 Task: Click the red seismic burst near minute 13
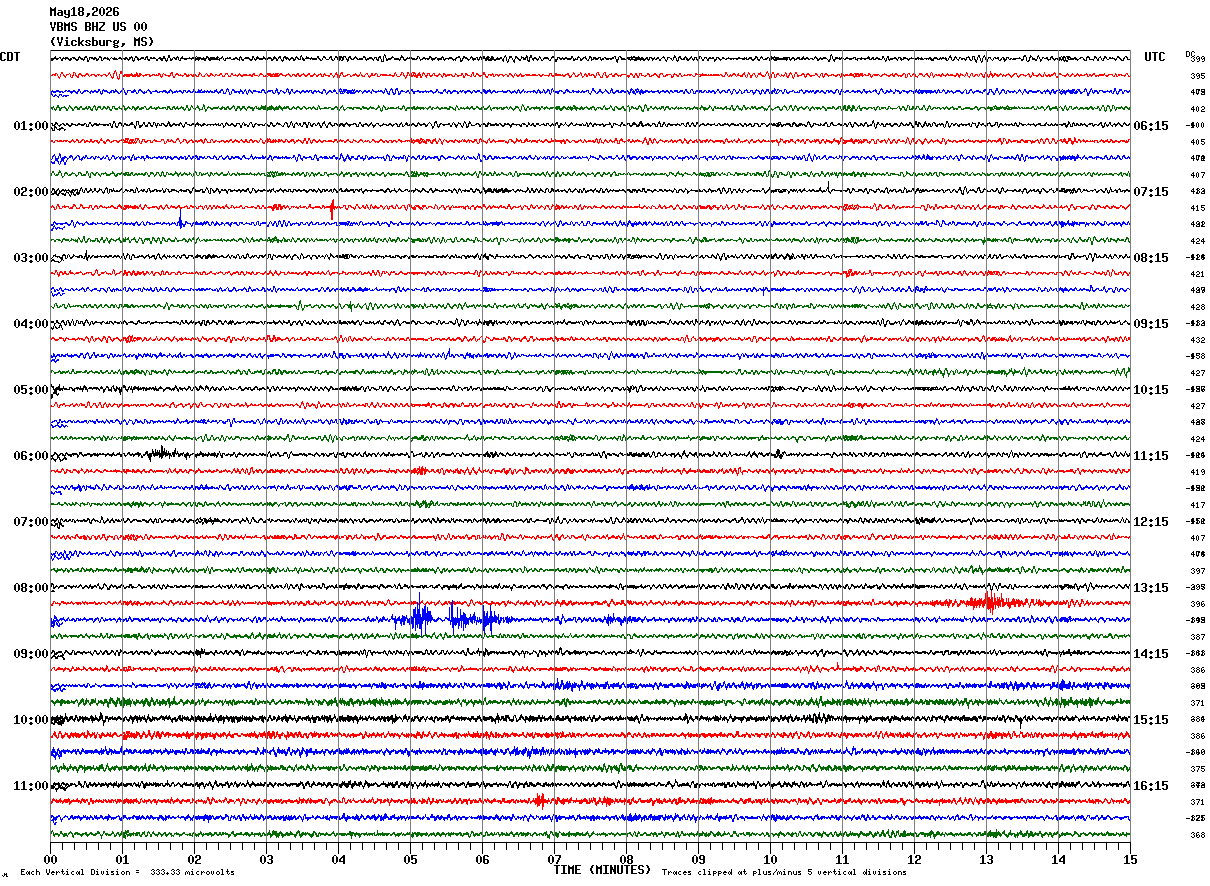pos(990,602)
